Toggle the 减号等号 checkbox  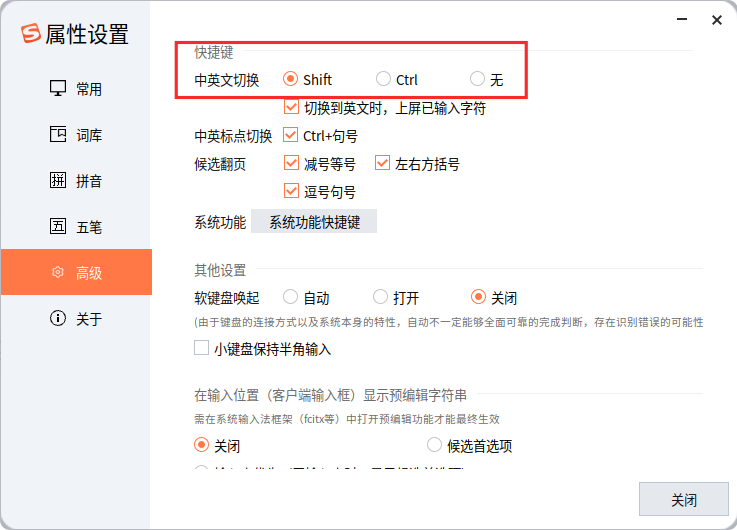(x=291, y=163)
